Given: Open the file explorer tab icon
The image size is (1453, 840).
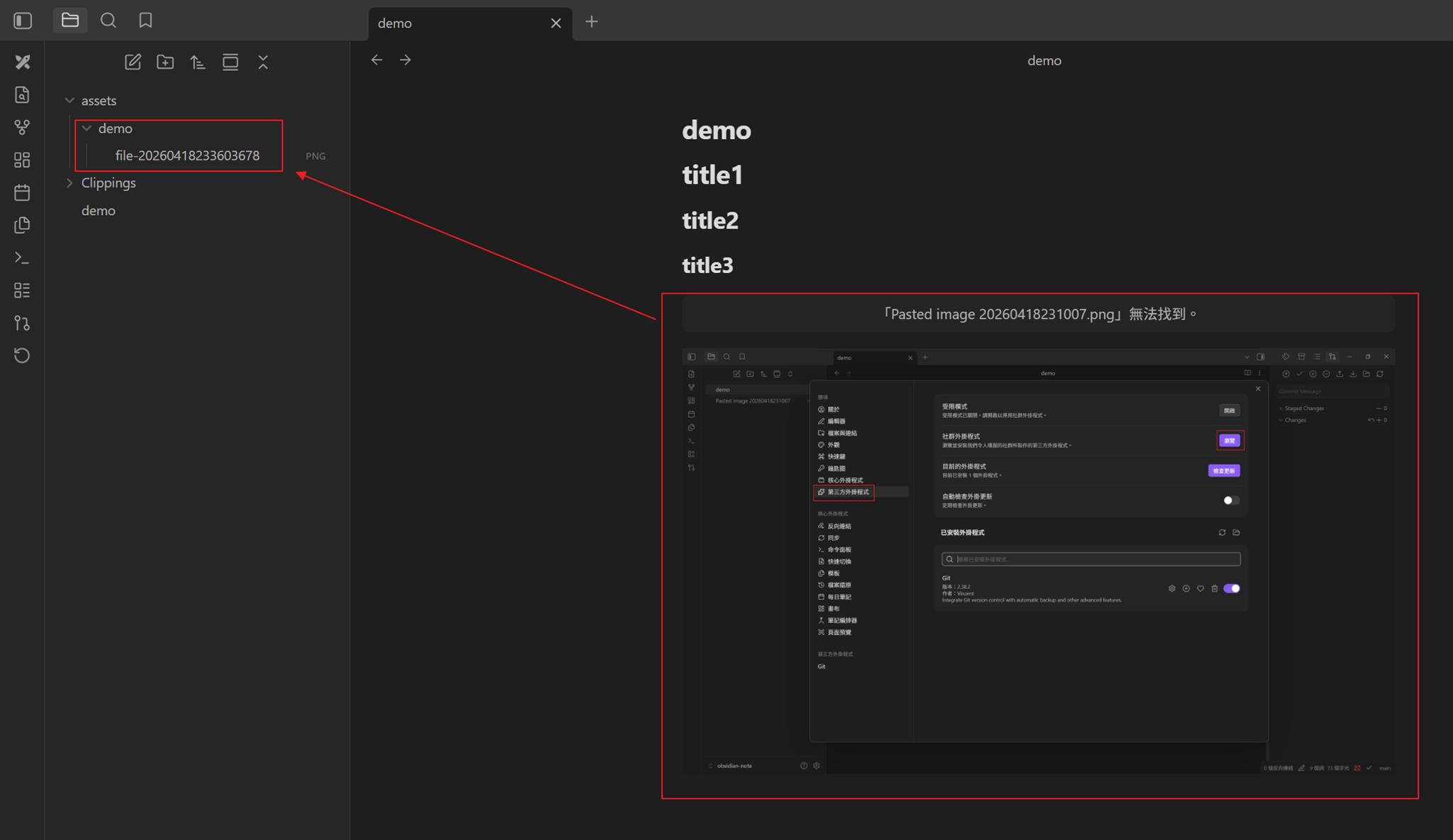Looking at the screenshot, I should click(70, 21).
